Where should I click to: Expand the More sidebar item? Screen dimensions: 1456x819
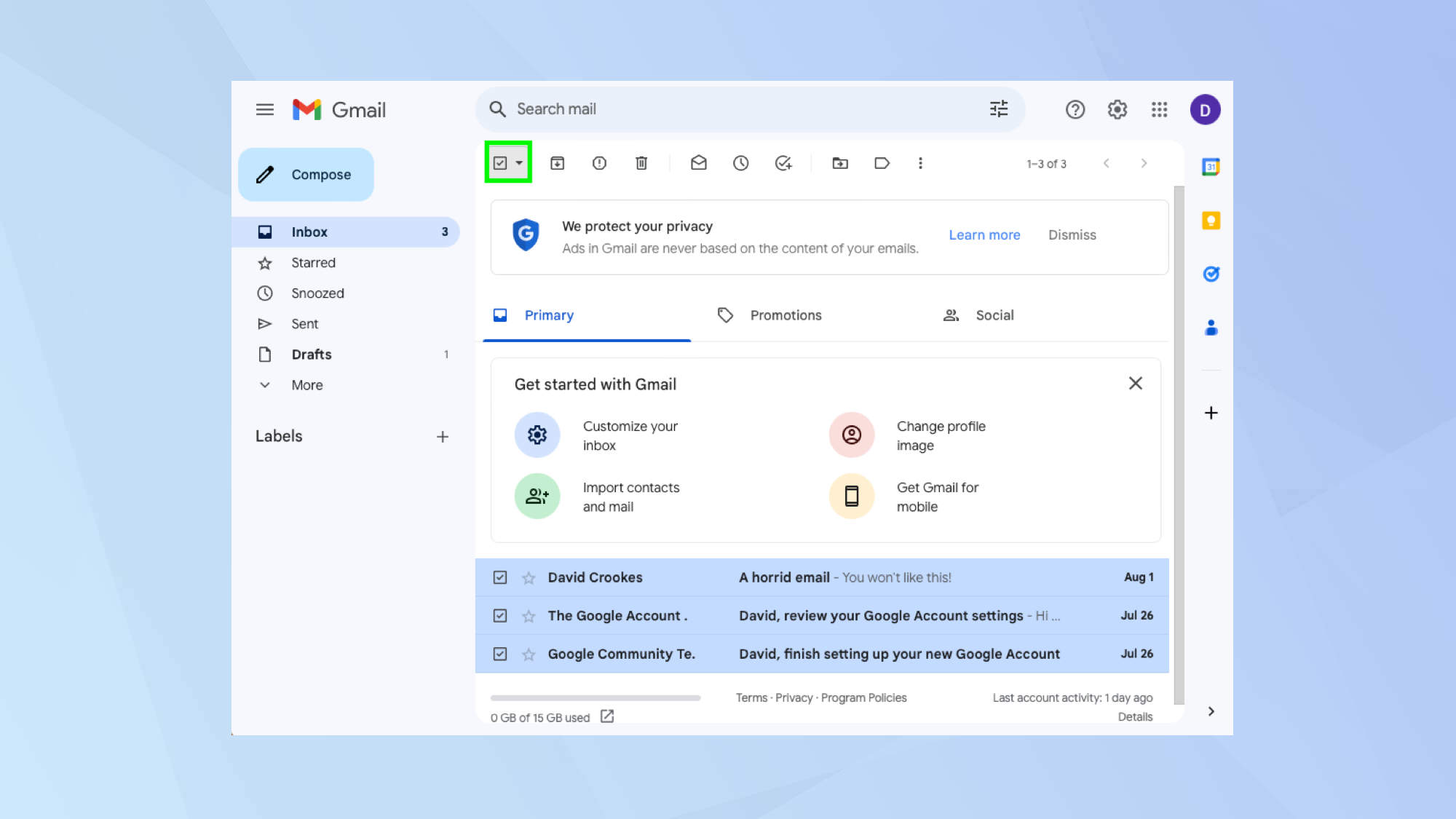(307, 384)
